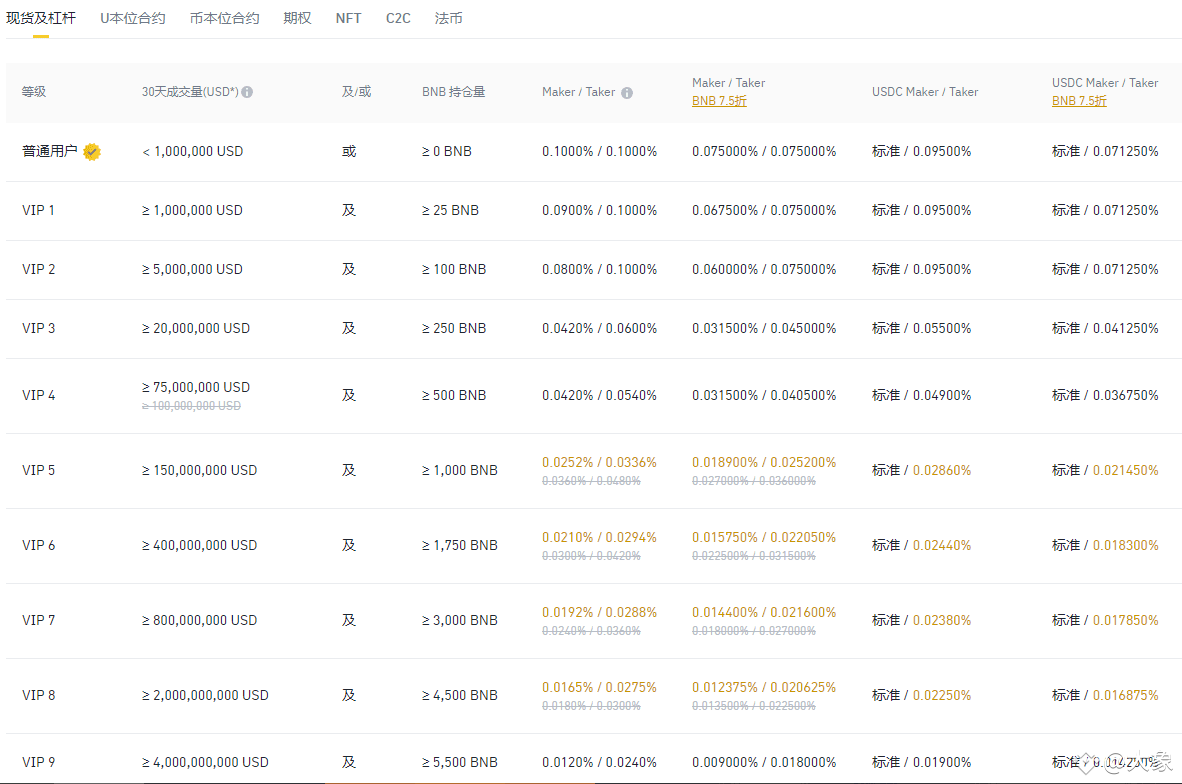Screen dimensions: 1182x784
Task: Switch to the 期权 tab
Action: pyautogui.click(x=297, y=18)
